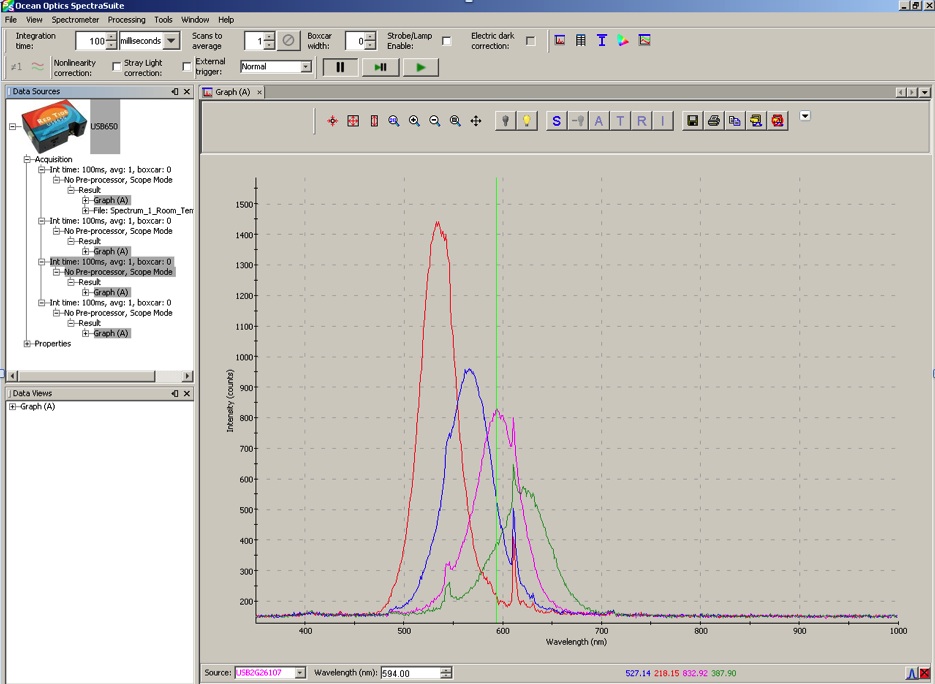
Task: Pause the spectrum acquisition
Action: 340,67
